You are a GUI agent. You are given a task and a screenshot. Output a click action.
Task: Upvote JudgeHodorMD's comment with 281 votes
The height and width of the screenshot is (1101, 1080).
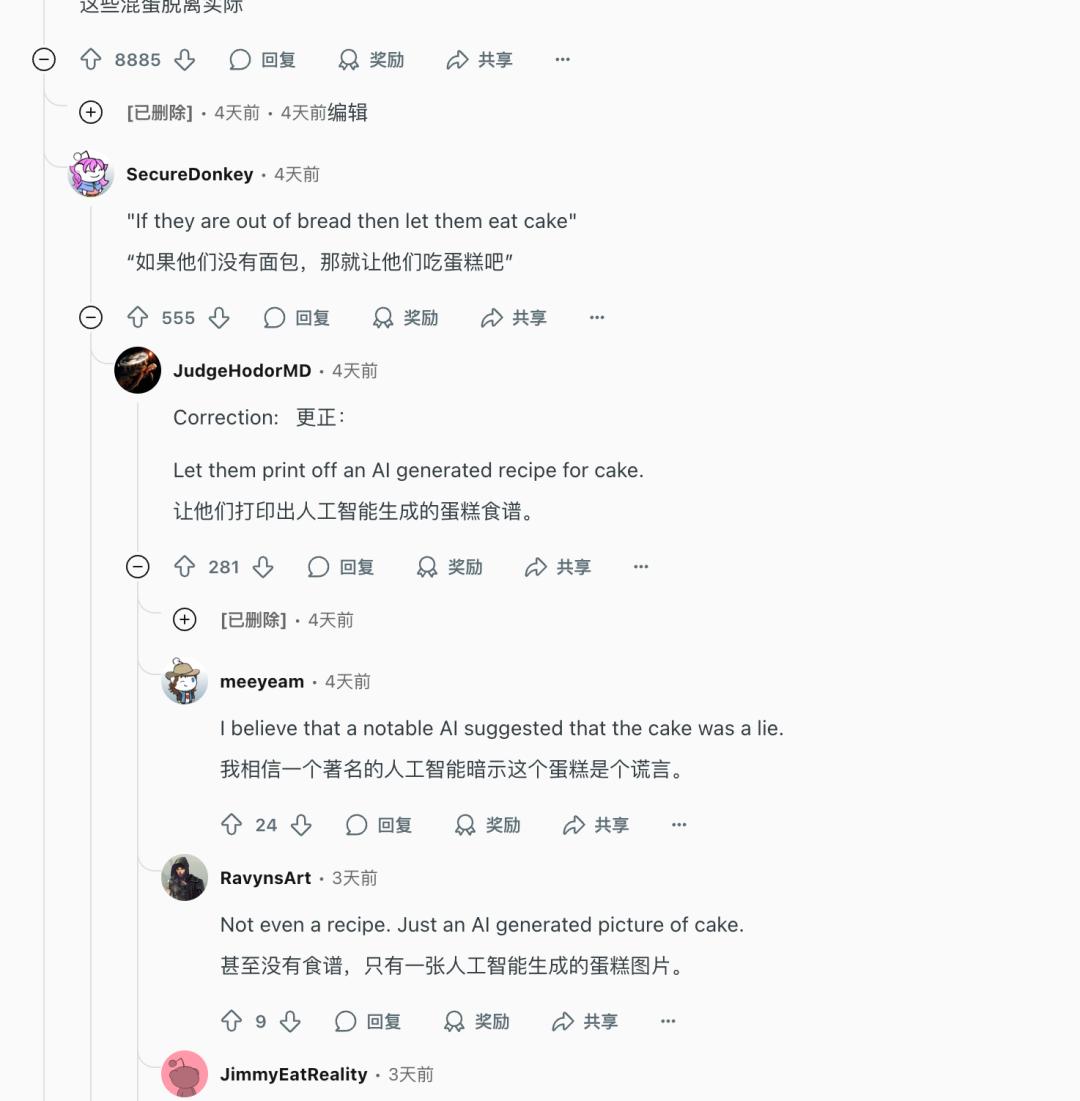(185, 567)
